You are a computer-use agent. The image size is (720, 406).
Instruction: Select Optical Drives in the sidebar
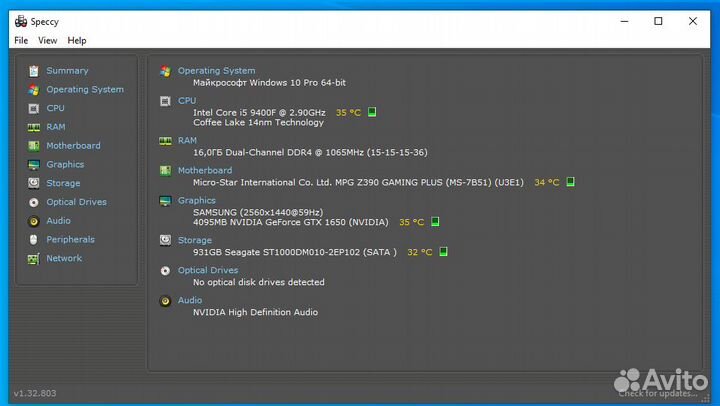76,202
